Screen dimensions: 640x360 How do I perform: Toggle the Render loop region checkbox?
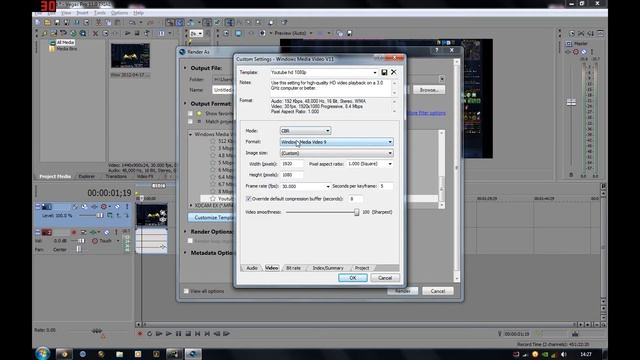coord(190,241)
